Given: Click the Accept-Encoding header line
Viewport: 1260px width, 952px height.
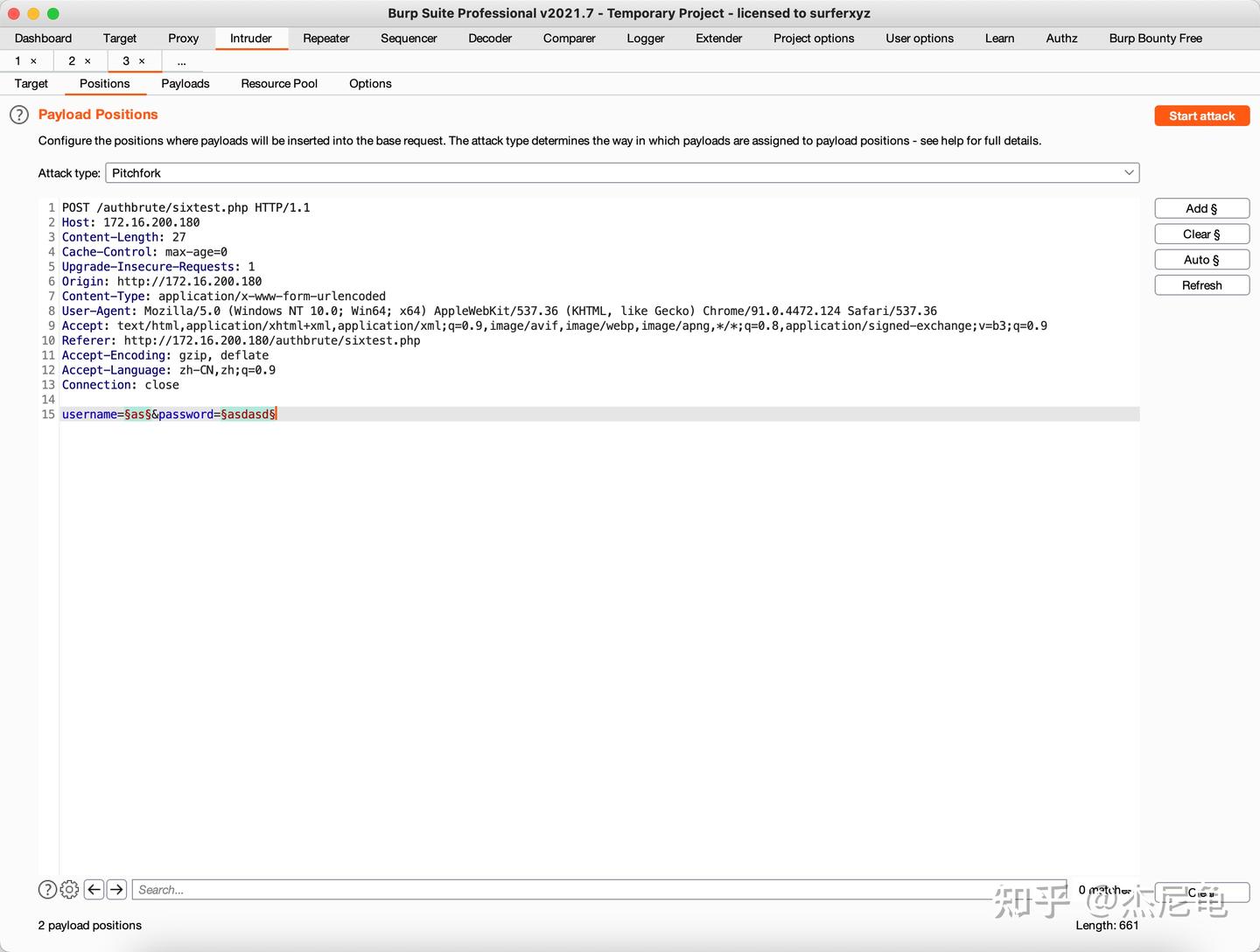Looking at the screenshot, I should (165, 355).
